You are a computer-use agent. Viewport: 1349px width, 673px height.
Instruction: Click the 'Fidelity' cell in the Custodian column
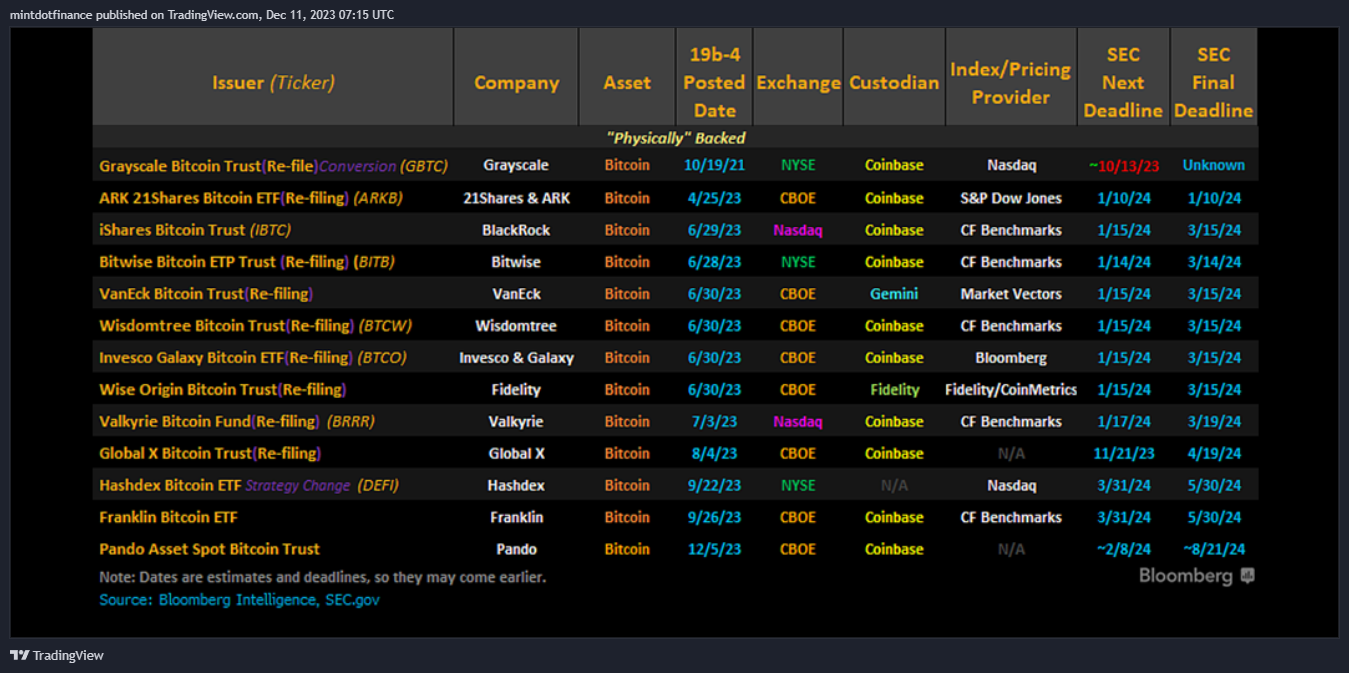[894, 390]
